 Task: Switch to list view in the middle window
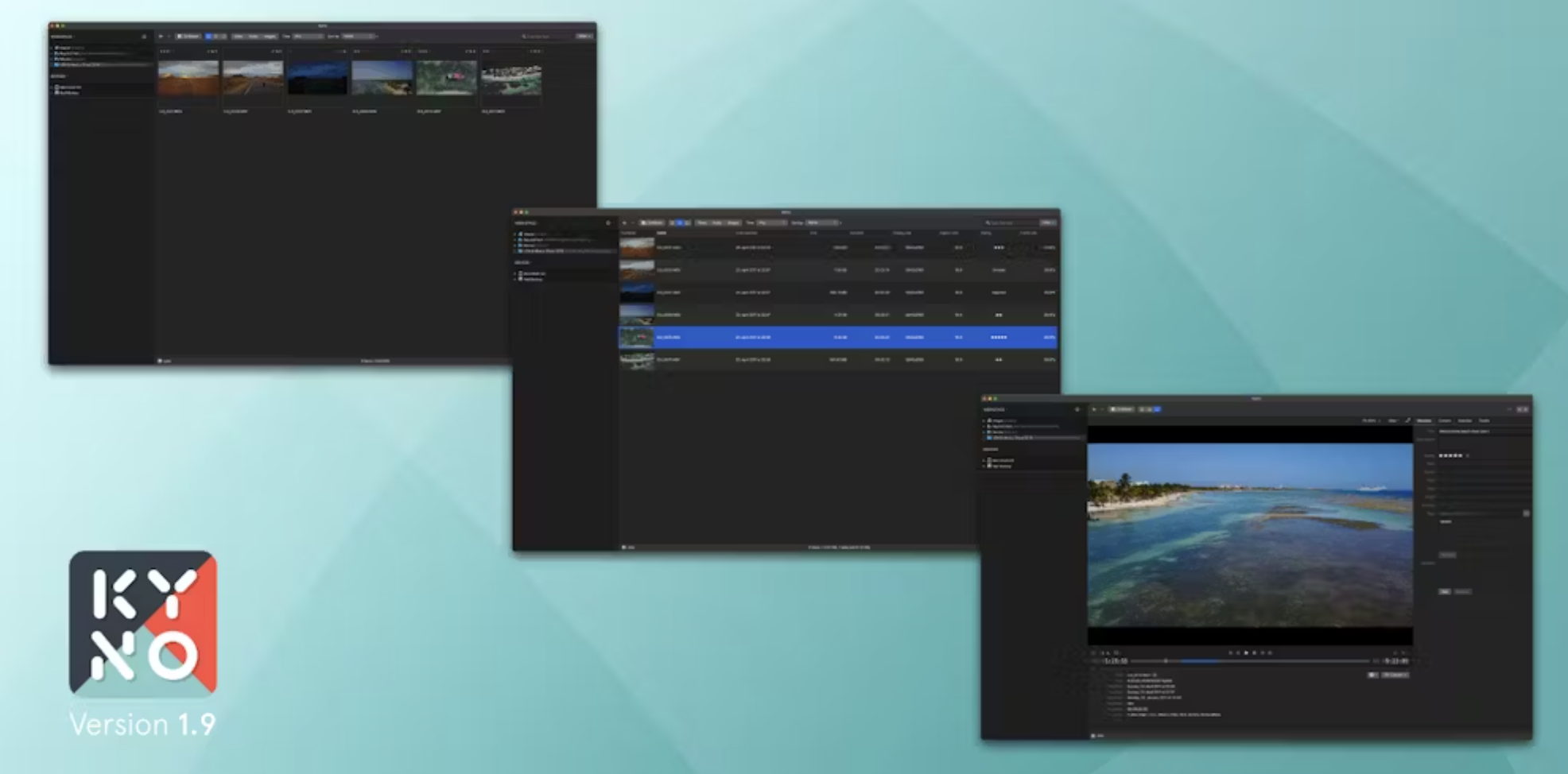coord(680,224)
